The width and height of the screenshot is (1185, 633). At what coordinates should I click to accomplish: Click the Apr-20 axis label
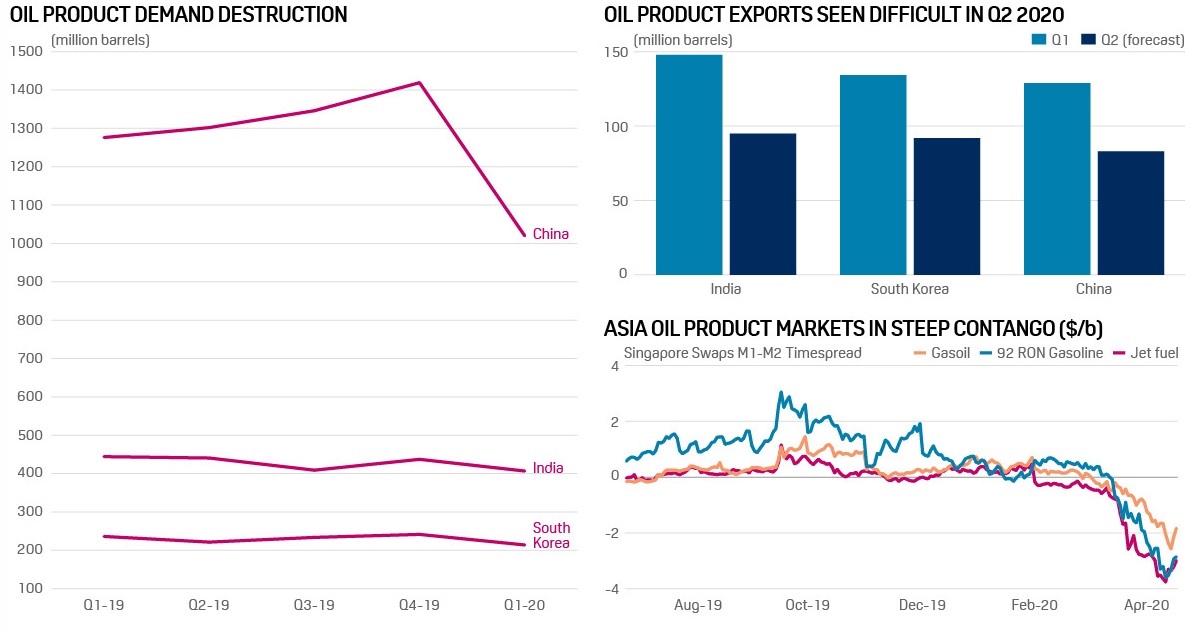(1147, 605)
